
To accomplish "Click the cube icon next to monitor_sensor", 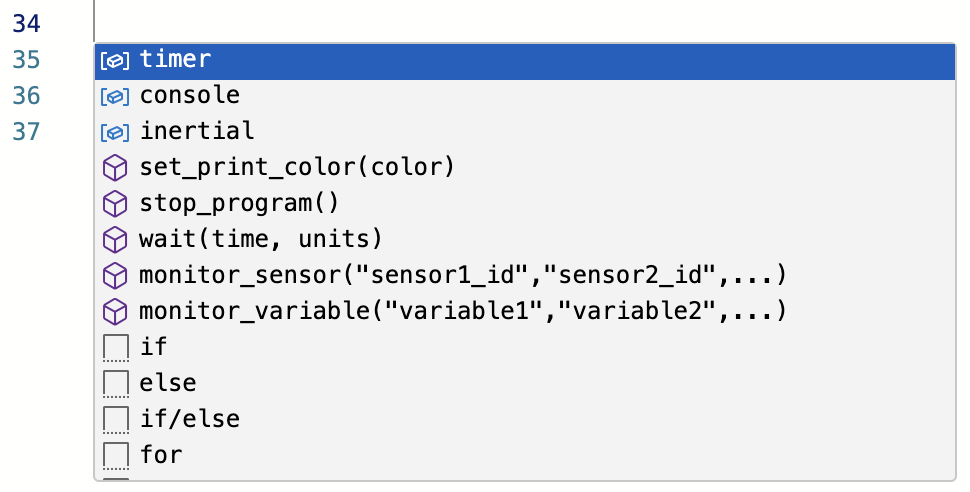I will (116, 276).
